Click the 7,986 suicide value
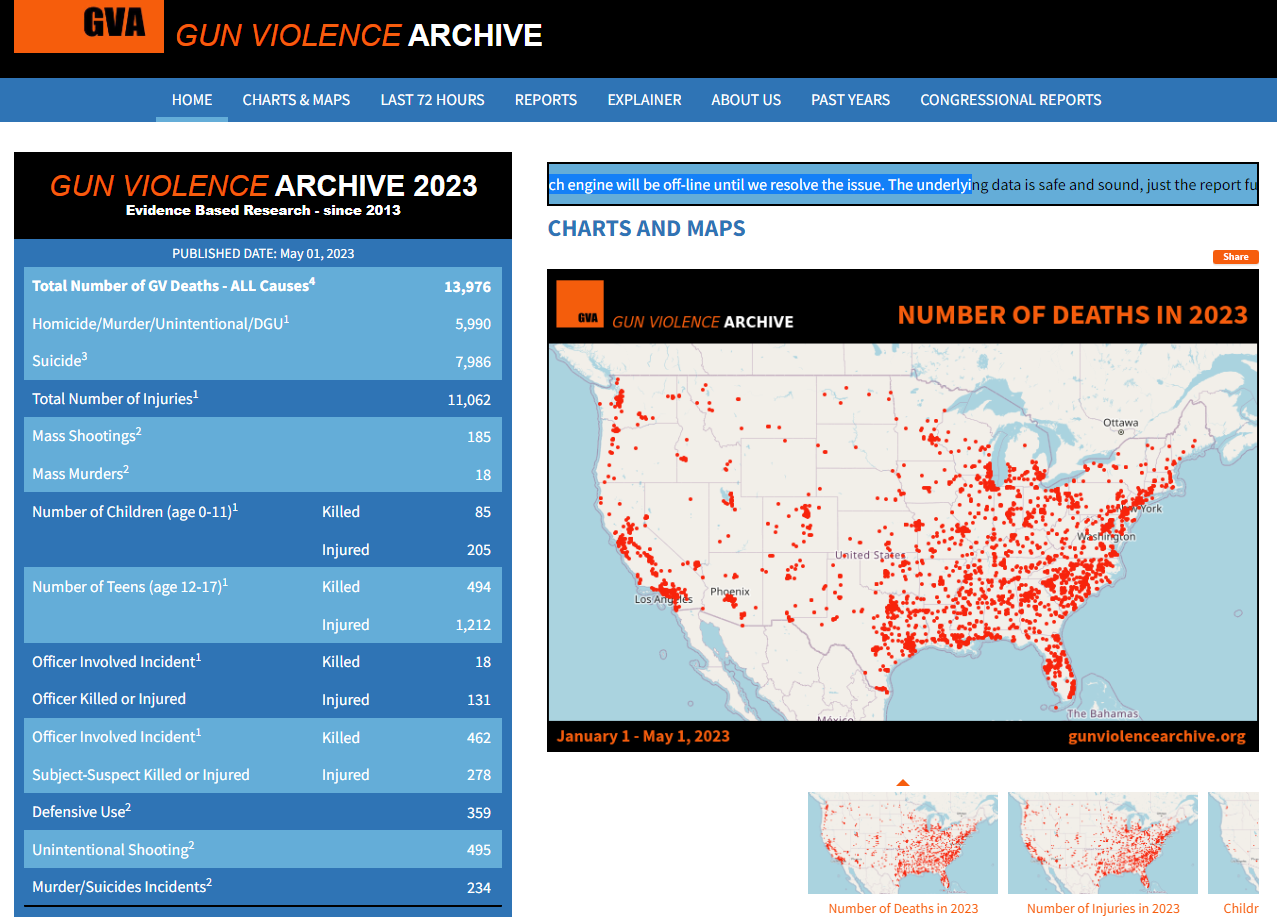 [473, 362]
